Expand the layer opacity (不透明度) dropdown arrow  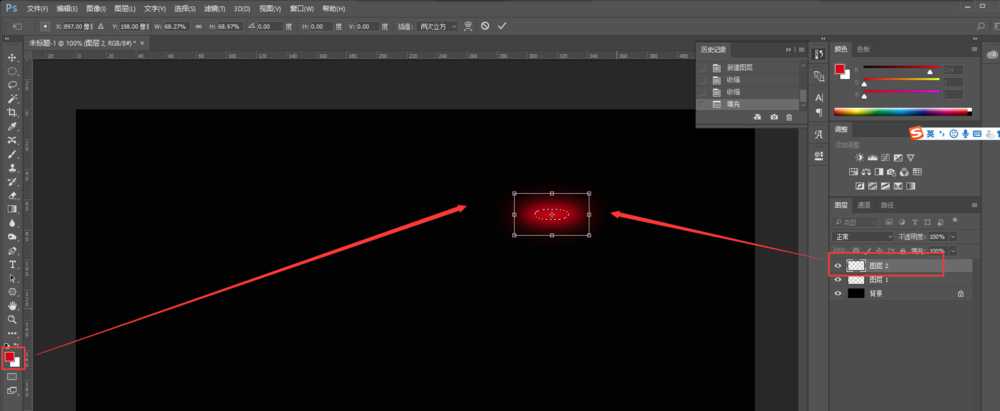[954, 236]
